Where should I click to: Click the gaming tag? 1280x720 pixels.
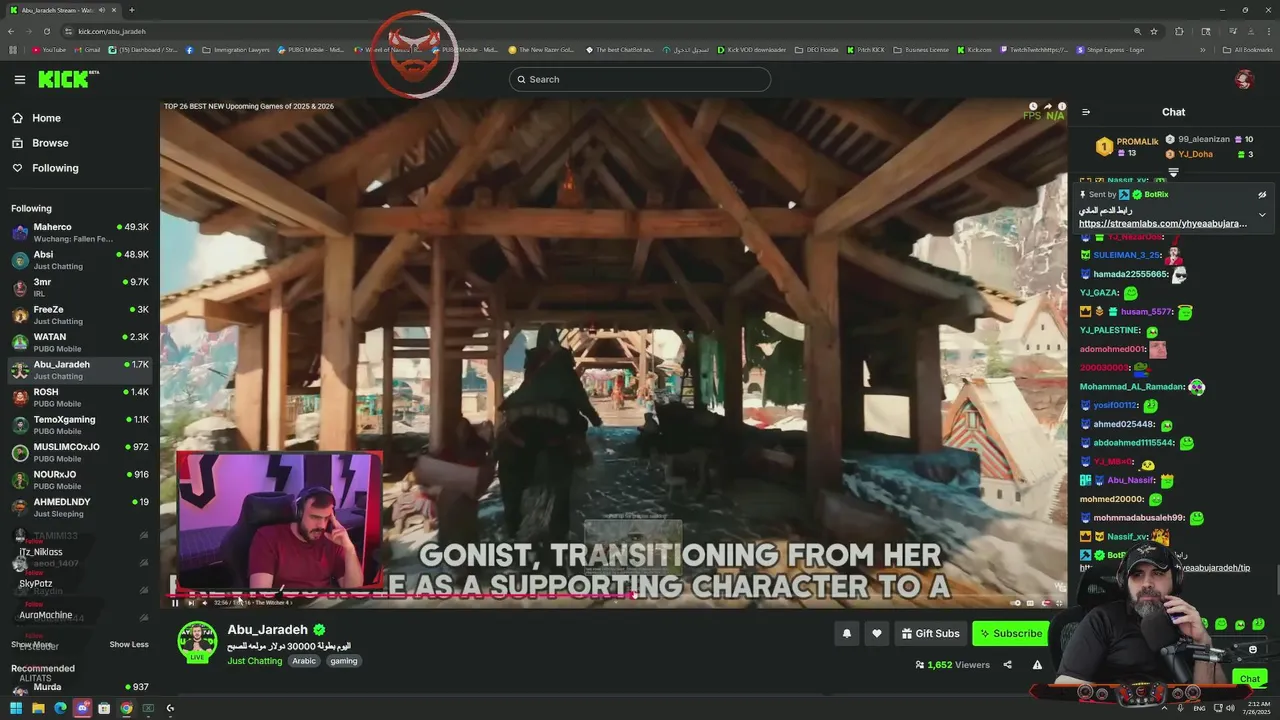tap(343, 661)
